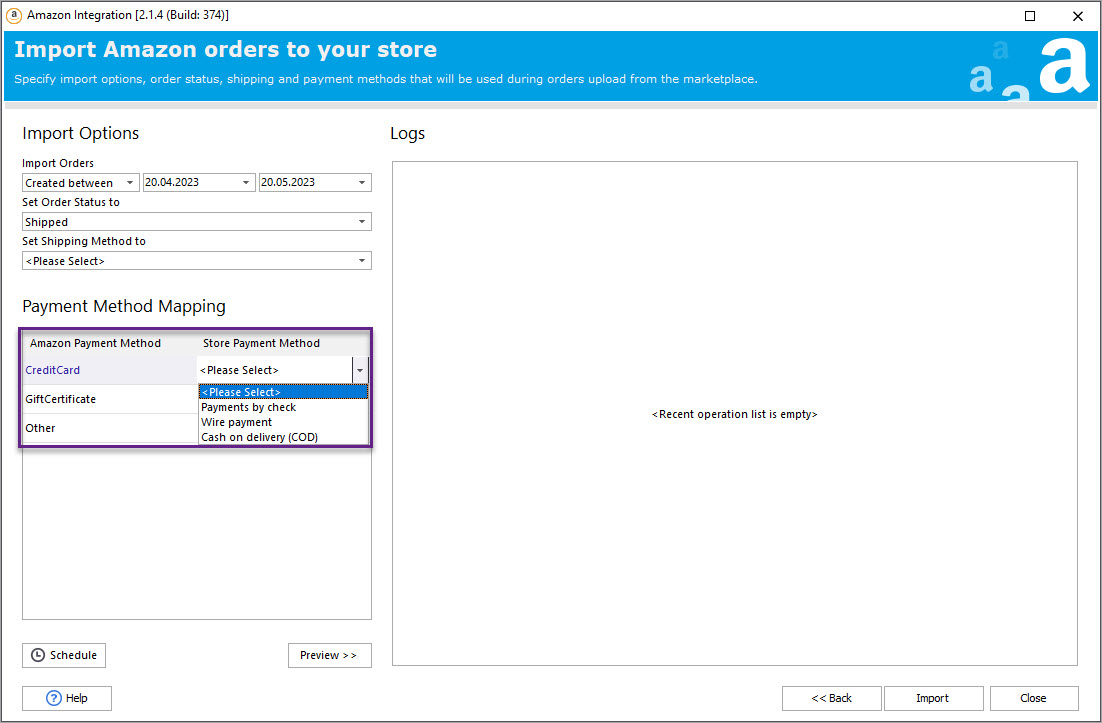Expand the start date 20.04.2023 picker
This screenshot has width=1102, height=723.
pos(247,183)
